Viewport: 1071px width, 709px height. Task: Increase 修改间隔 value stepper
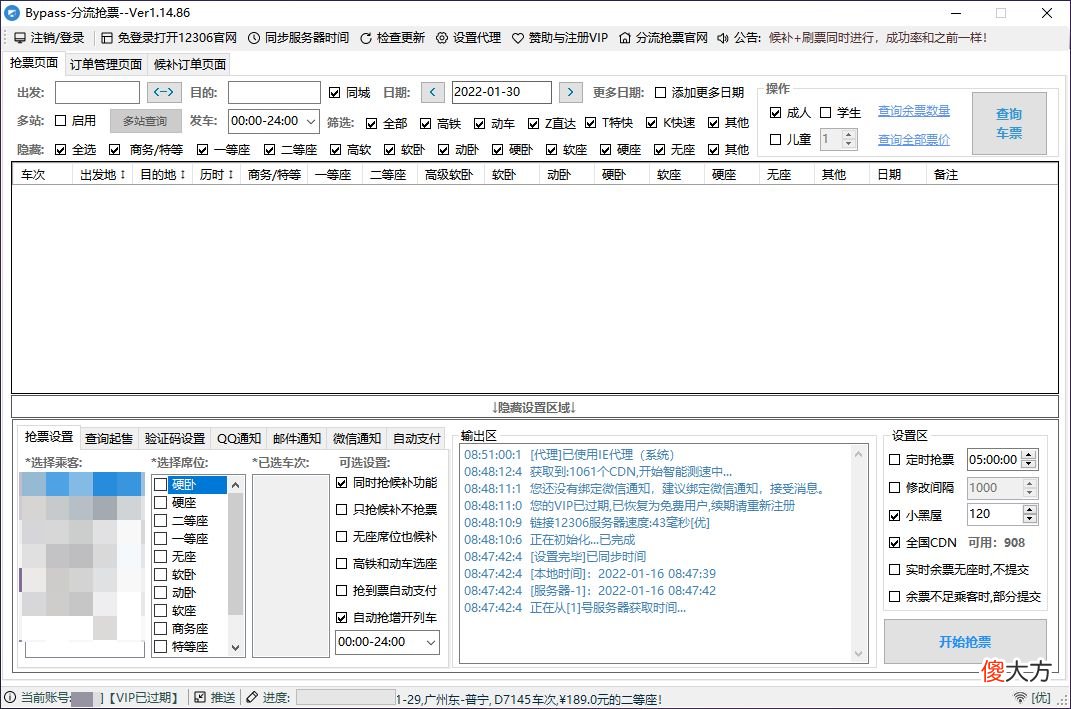tap(1029, 484)
